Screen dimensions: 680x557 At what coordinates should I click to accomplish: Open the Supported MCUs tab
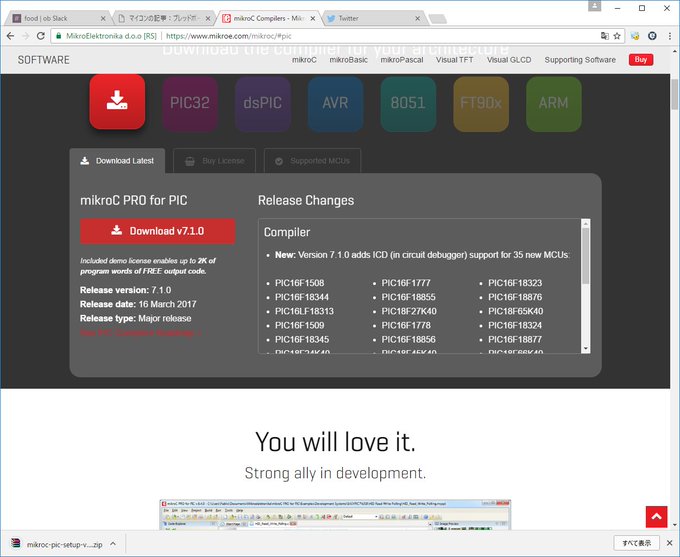click(x=312, y=161)
